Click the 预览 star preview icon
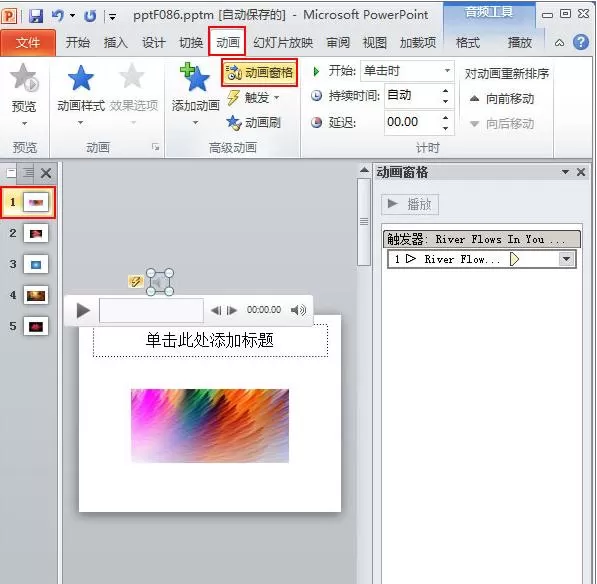This screenshot has height=584, width=597. 24,78
